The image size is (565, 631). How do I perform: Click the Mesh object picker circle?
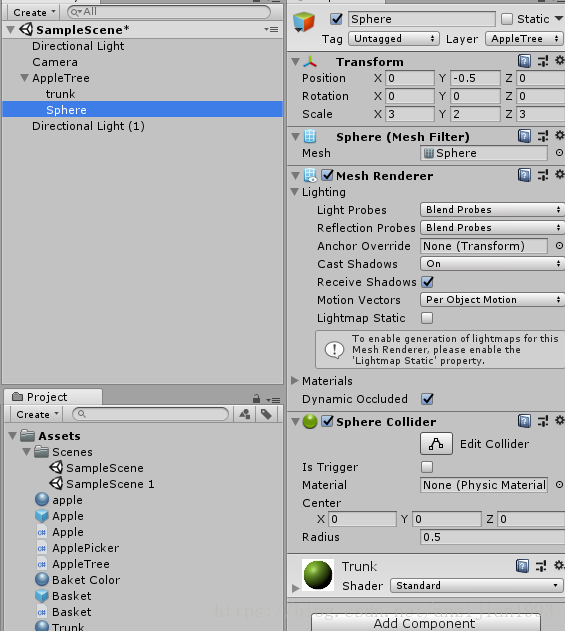tap(559, 153)
